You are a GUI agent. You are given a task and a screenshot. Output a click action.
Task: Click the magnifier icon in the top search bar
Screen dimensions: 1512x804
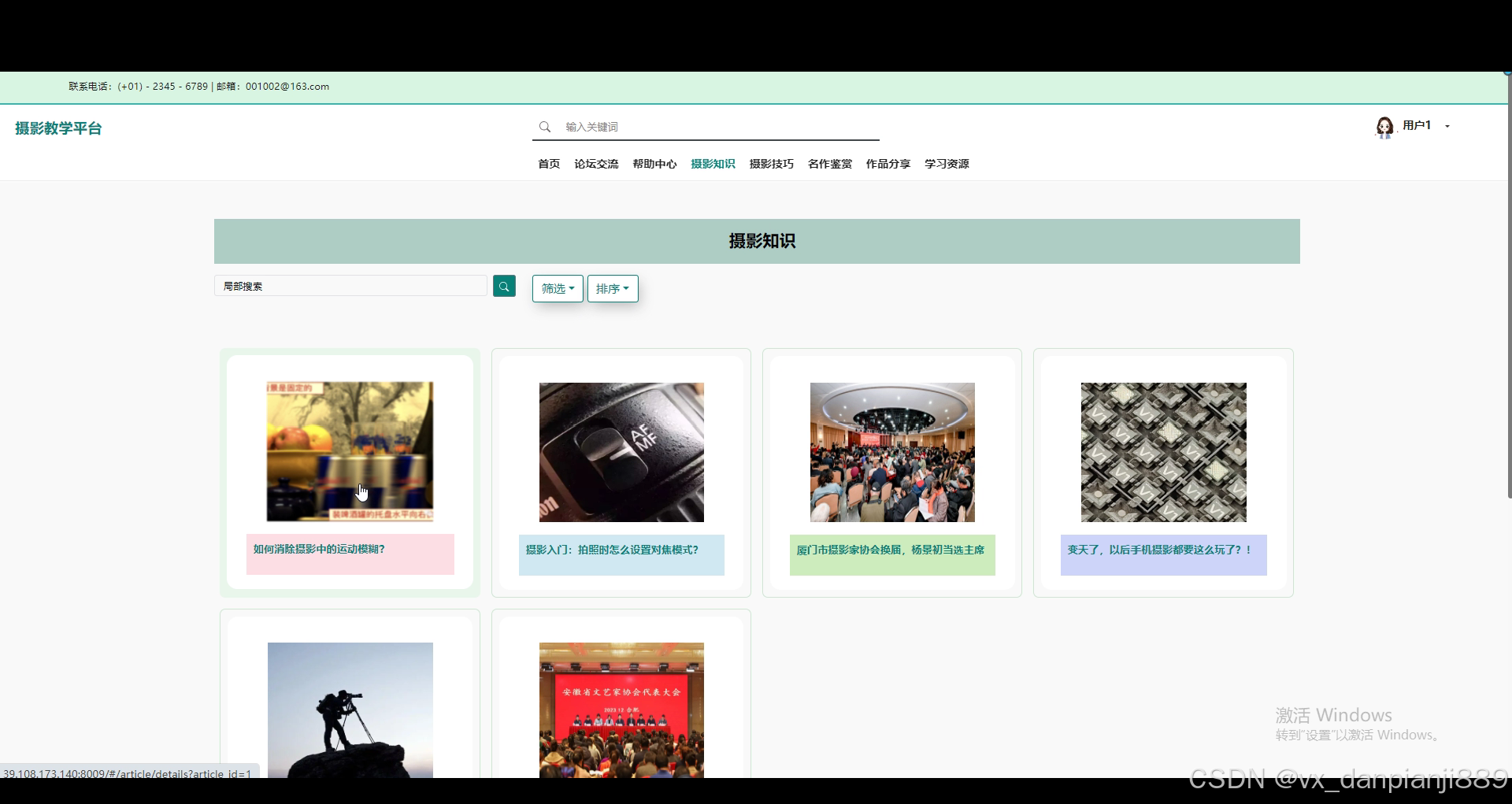(x=544, y=127)
